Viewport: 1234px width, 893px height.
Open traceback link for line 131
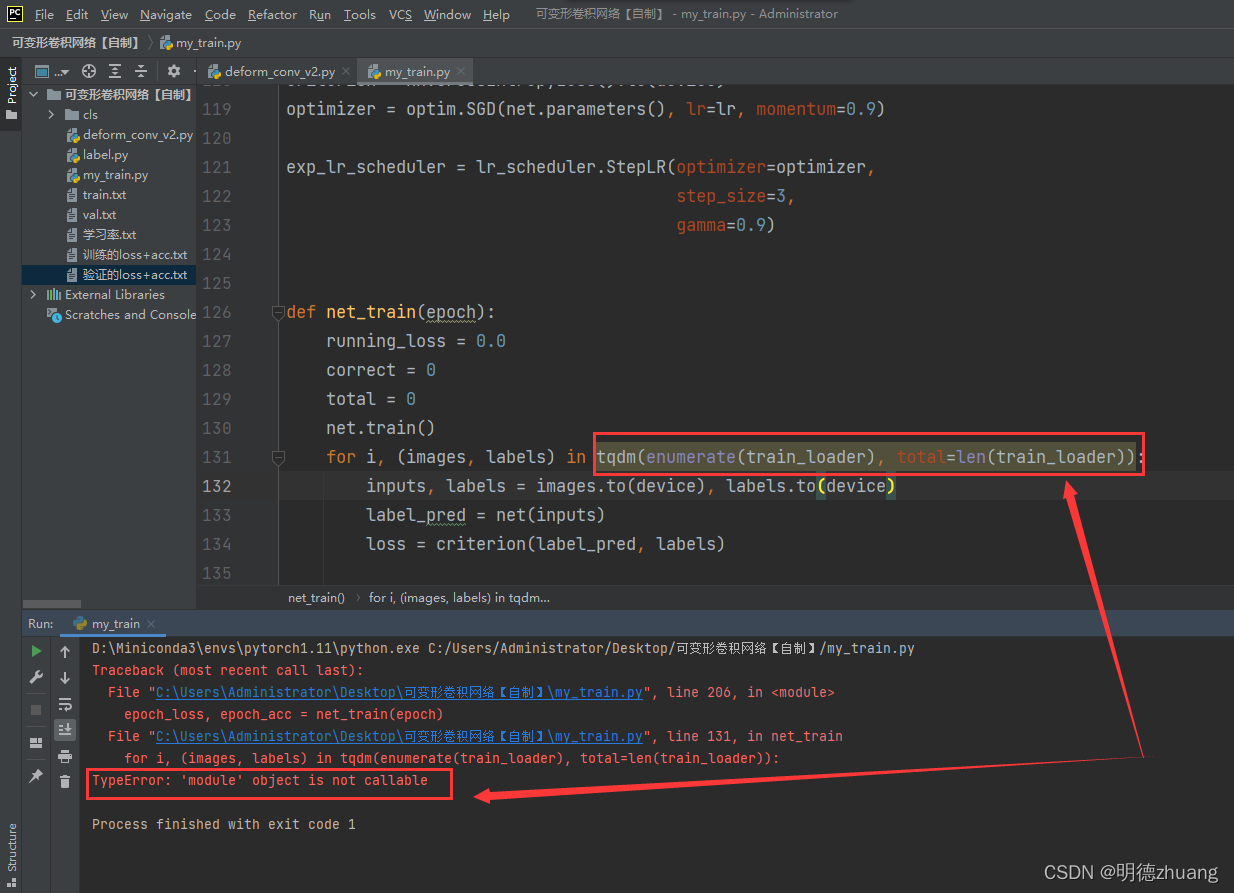[x=399, y=736]
